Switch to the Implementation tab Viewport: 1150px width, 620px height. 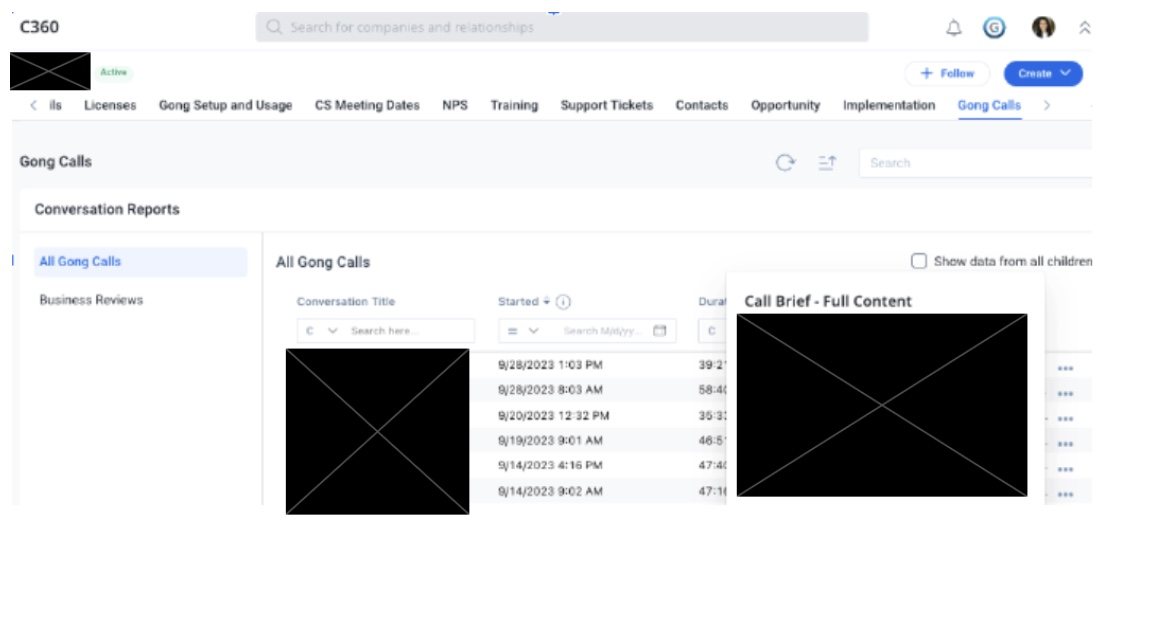point(889,105)
